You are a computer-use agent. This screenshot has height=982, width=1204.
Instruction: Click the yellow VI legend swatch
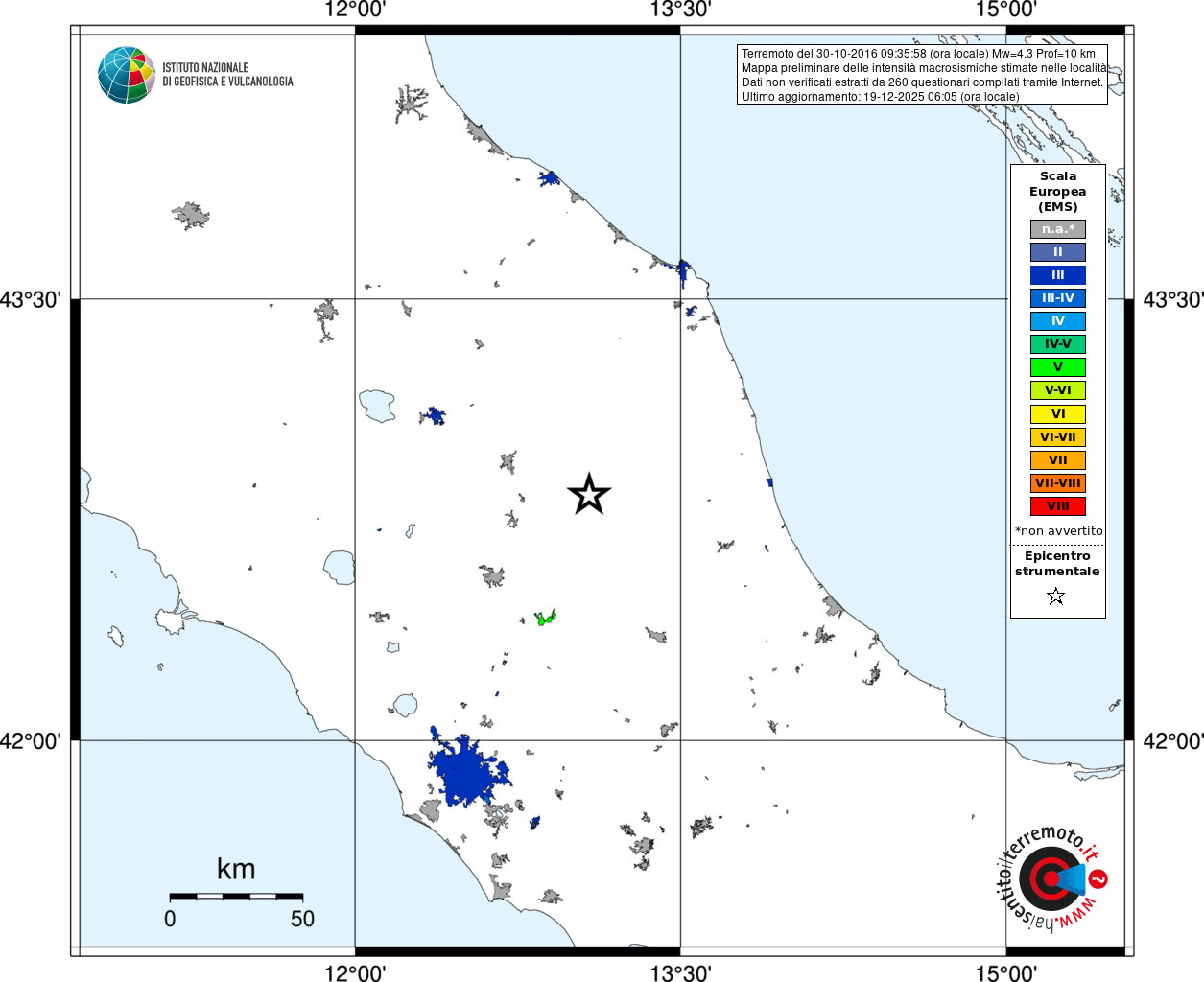tap(1058, 414)
